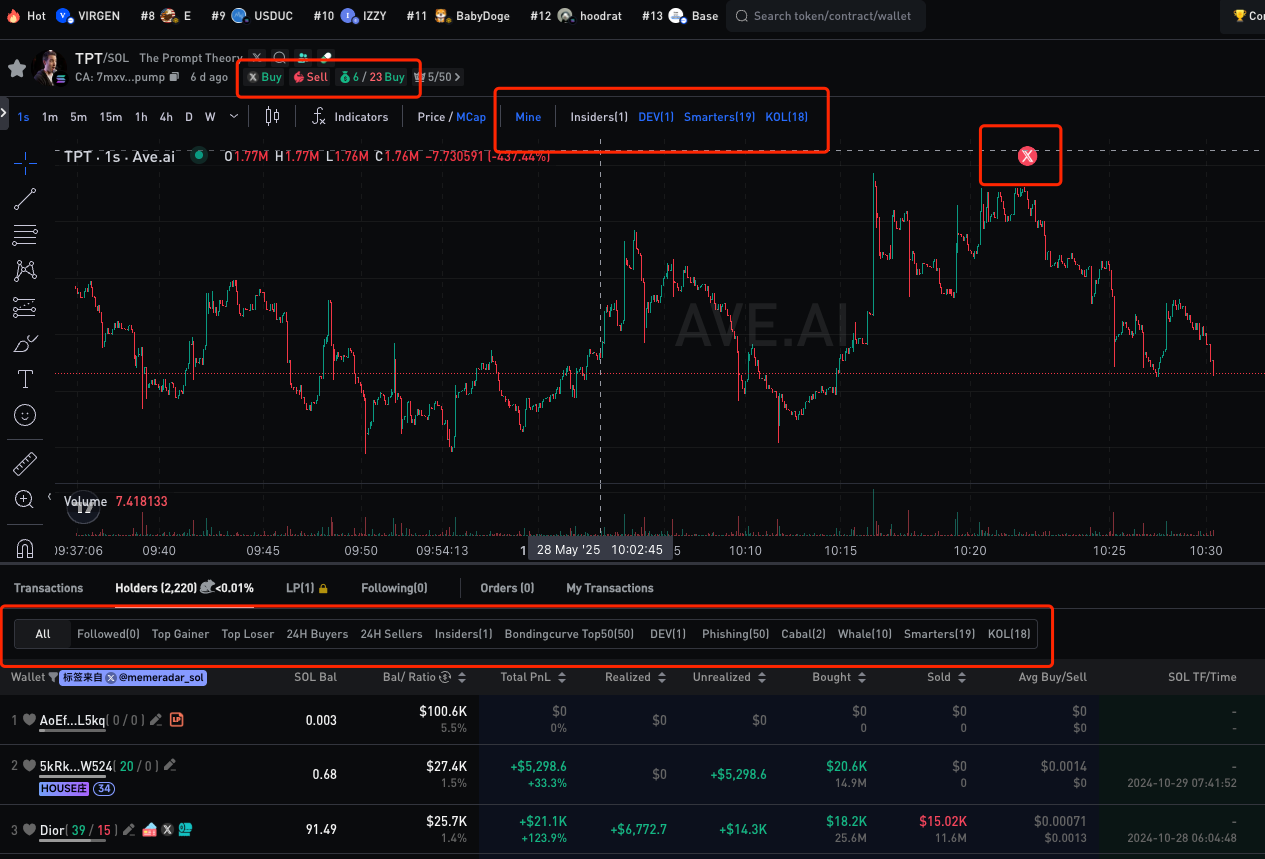
Task: Toggle KOL(18) markers on chart
Action: pyautogui.click(x=786, y=117)
